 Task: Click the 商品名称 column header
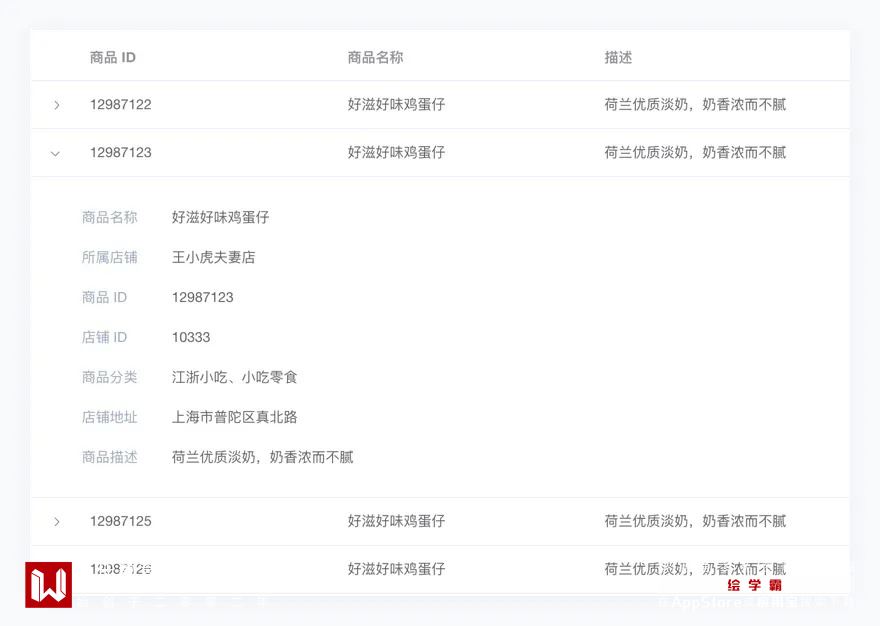[375, 58]
